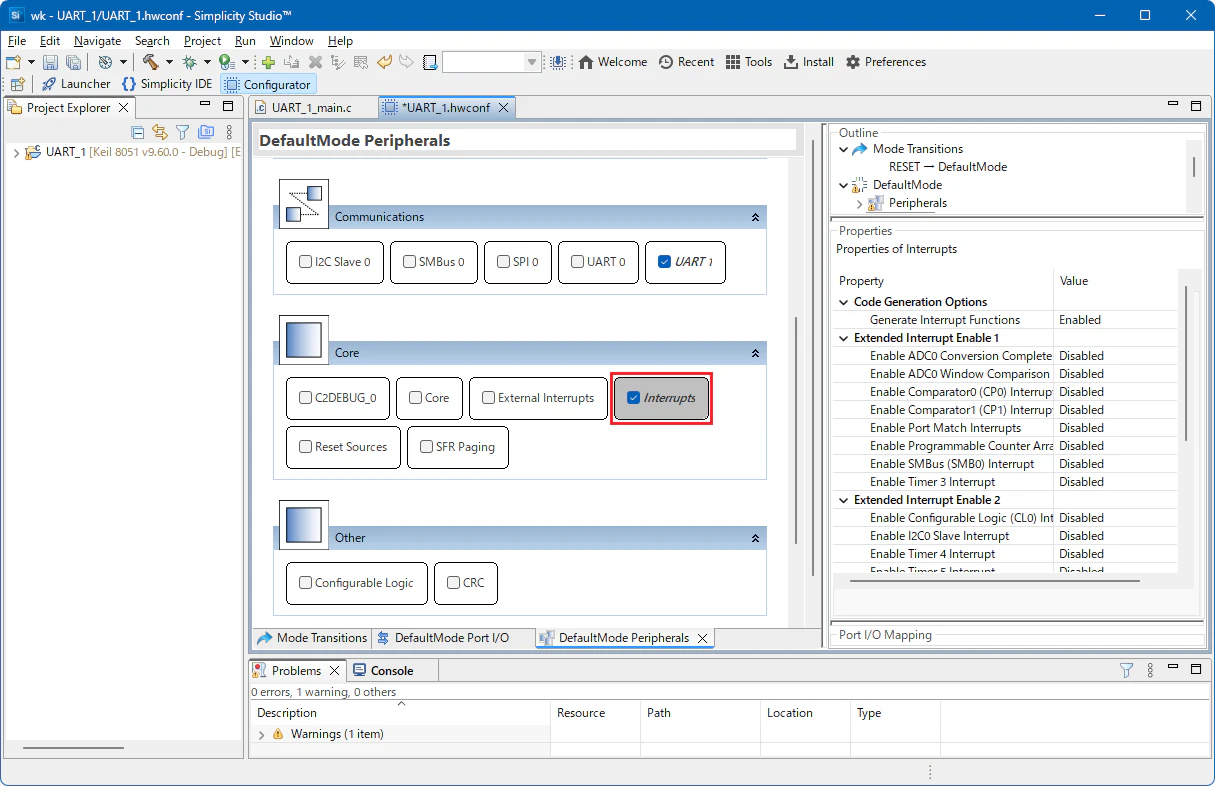
Task: Close the UART_1.hwconf editor tab
Action: (x=504, y=107)
